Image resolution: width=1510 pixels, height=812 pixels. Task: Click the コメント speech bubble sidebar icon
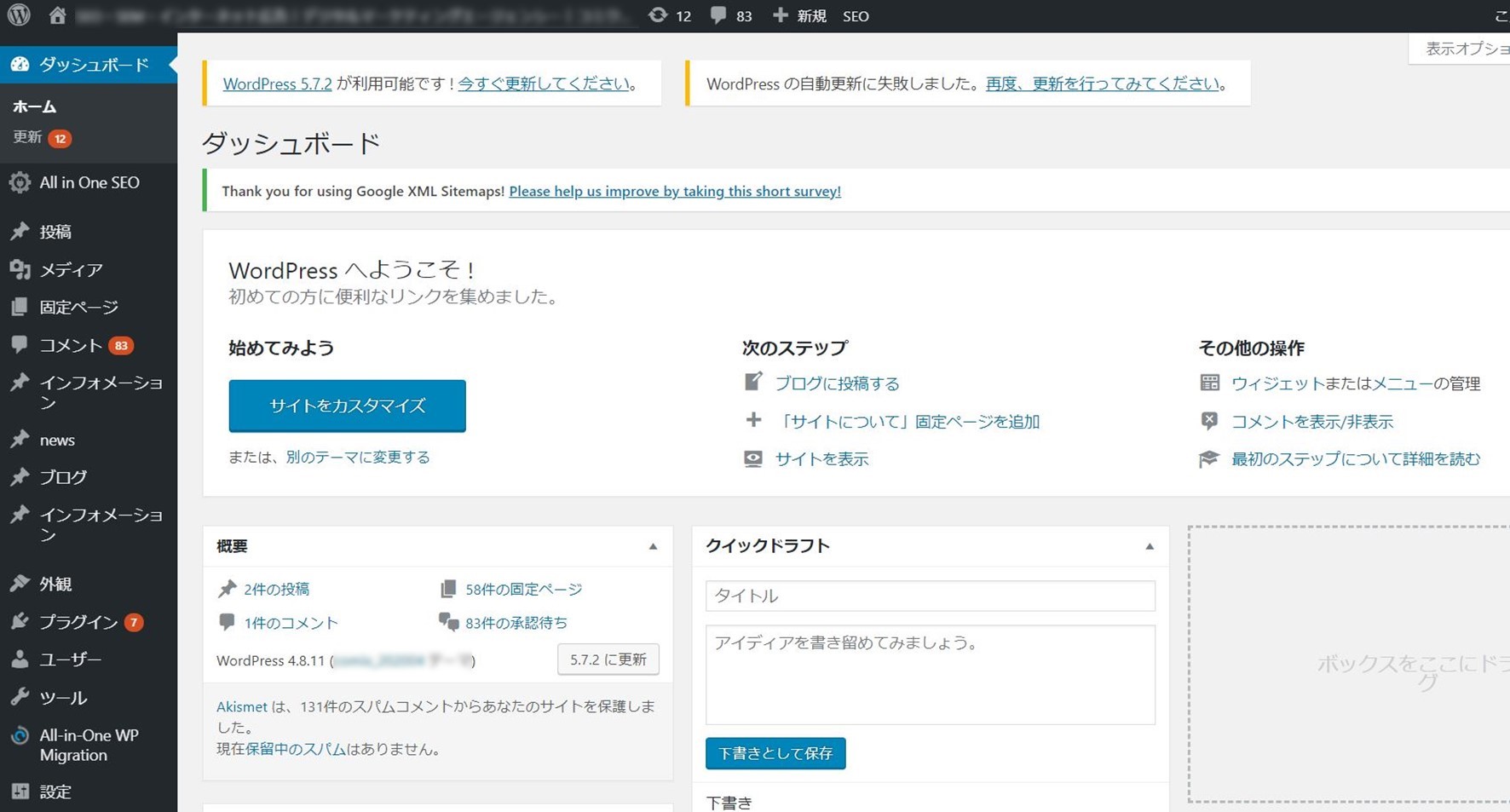click(20, 344)
